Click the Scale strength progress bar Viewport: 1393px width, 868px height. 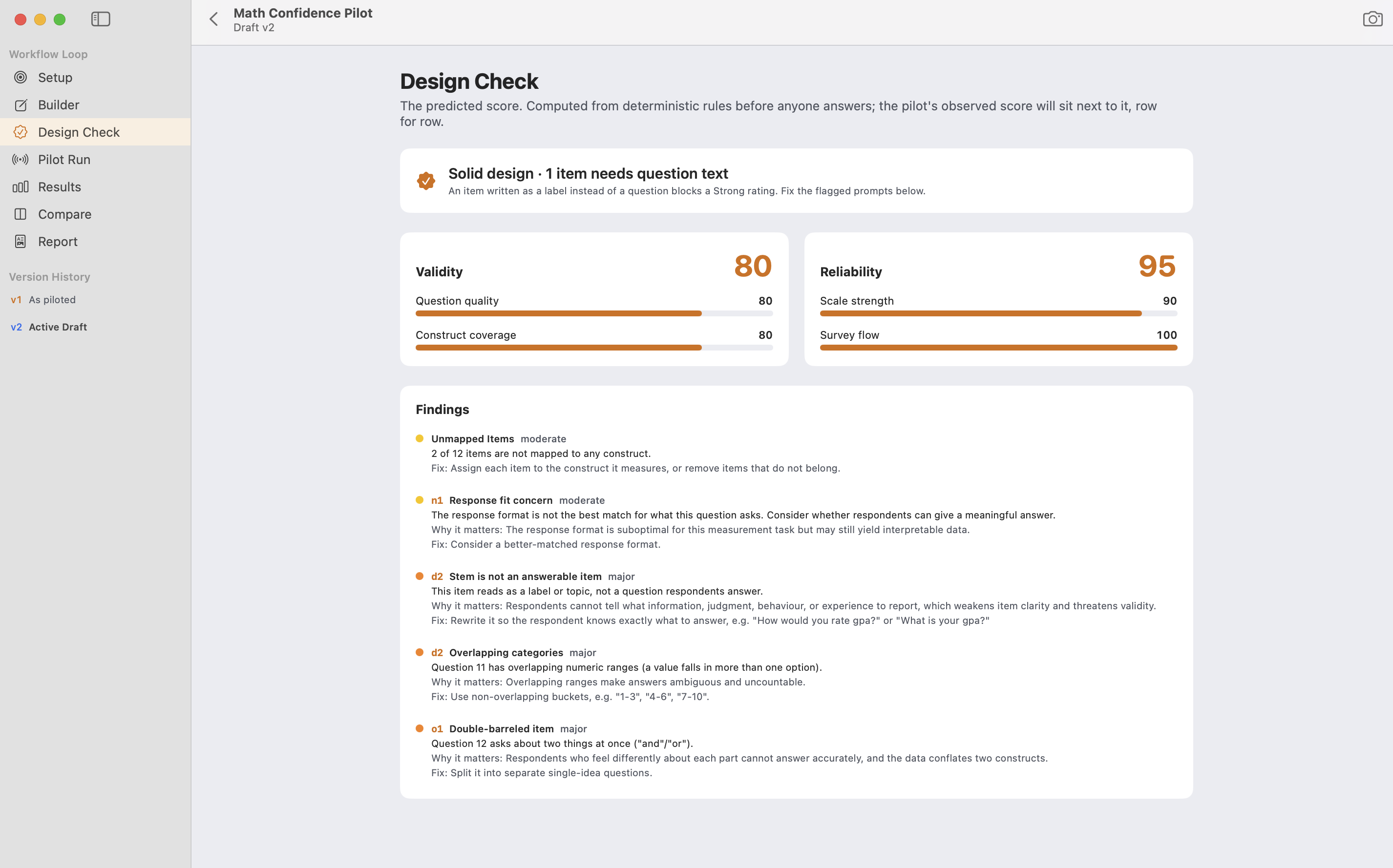[998, 313]
